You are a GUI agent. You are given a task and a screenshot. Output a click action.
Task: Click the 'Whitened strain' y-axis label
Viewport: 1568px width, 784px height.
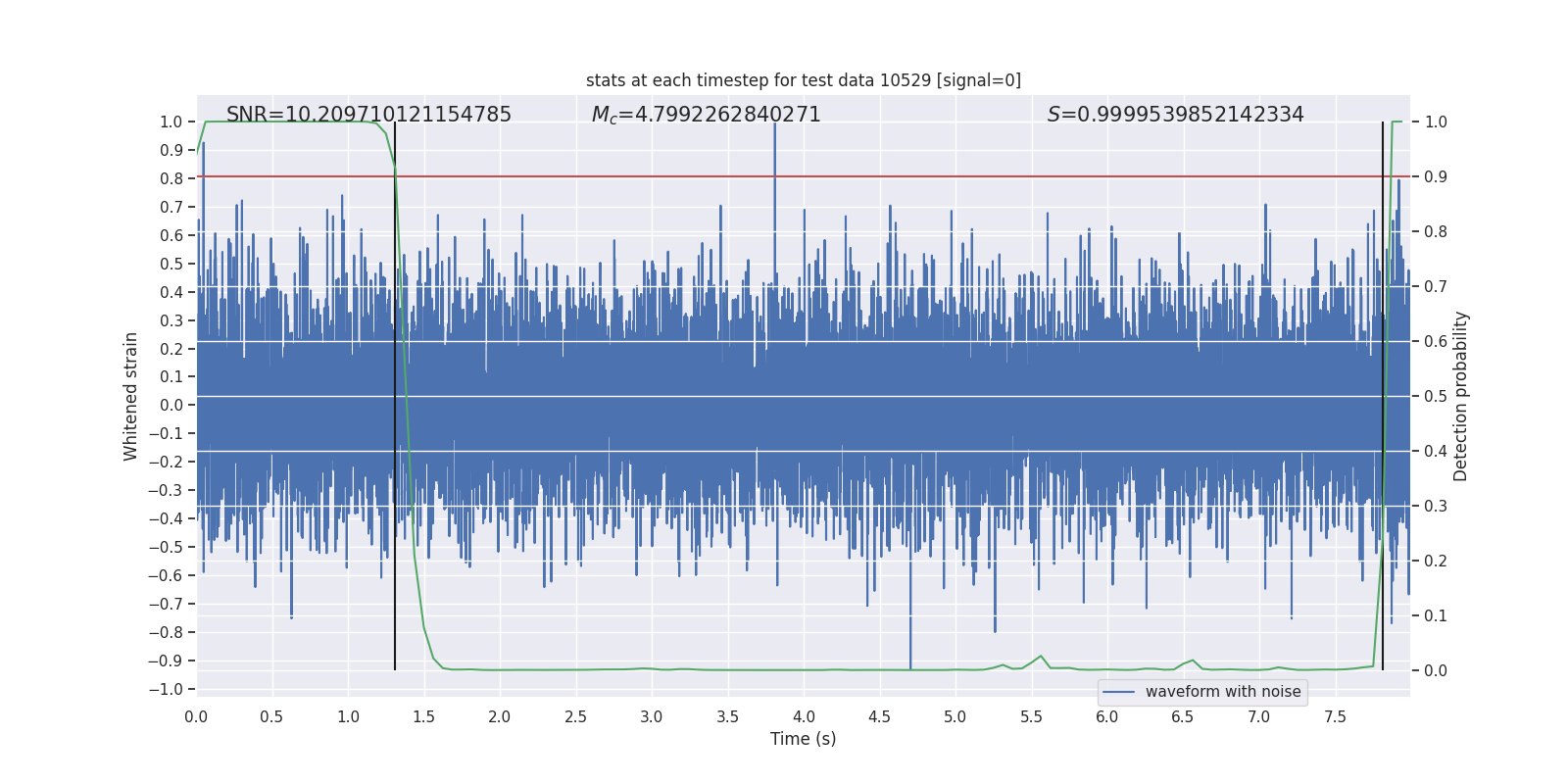click(x=131, y=396)
